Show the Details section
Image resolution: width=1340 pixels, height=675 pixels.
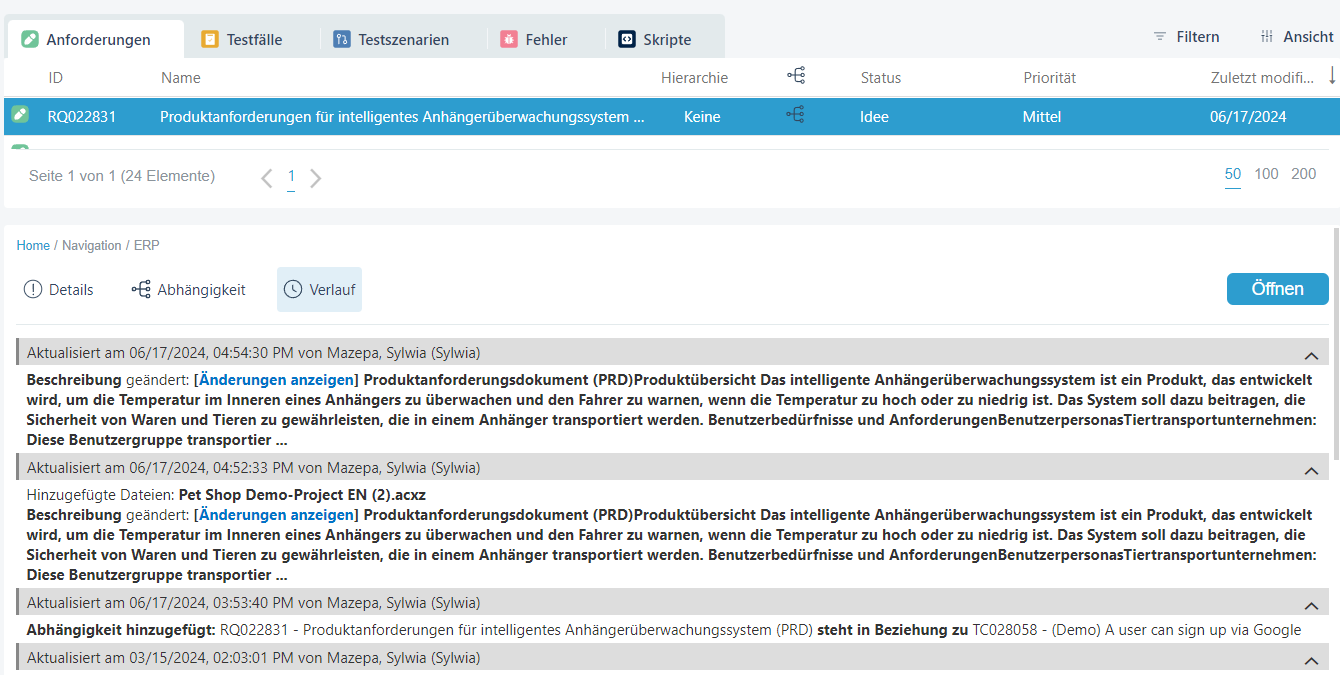click(58, 290)
